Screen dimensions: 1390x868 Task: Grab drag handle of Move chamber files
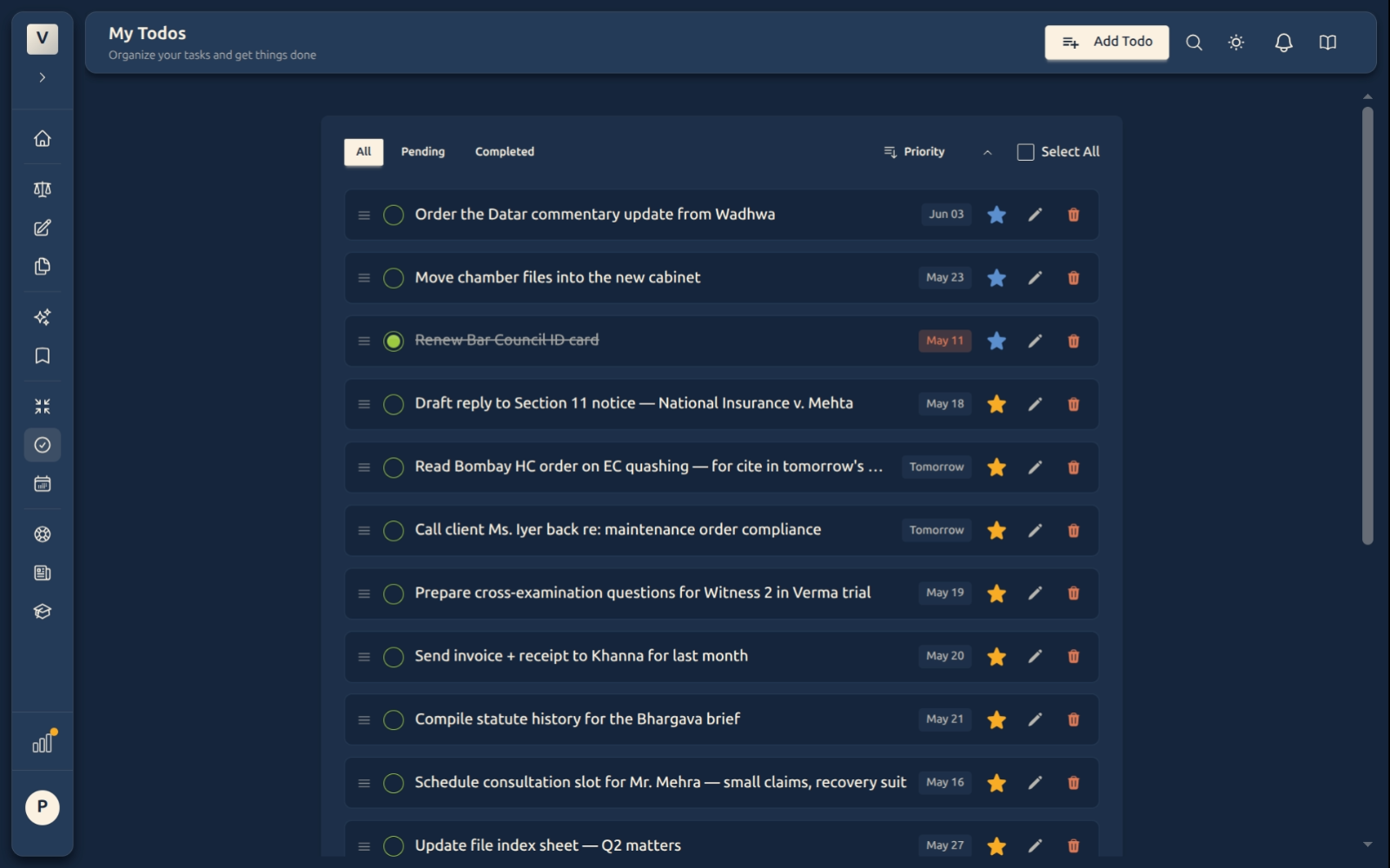[x=364, y=278]
